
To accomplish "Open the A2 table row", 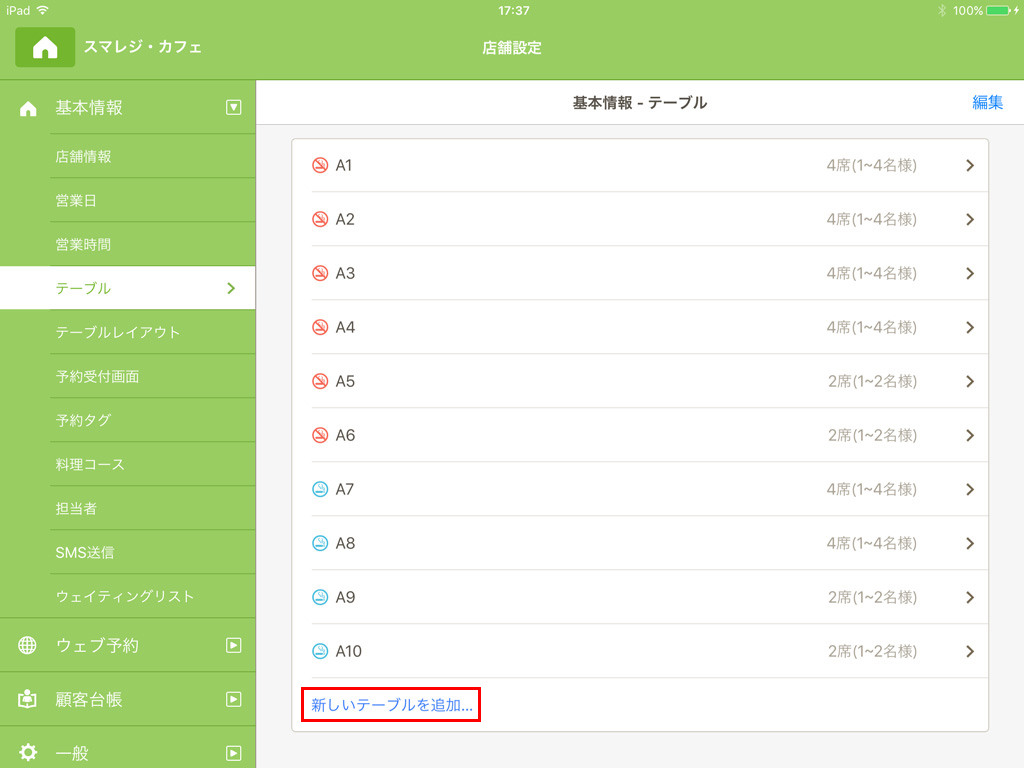I will click(x=640, y=219).
